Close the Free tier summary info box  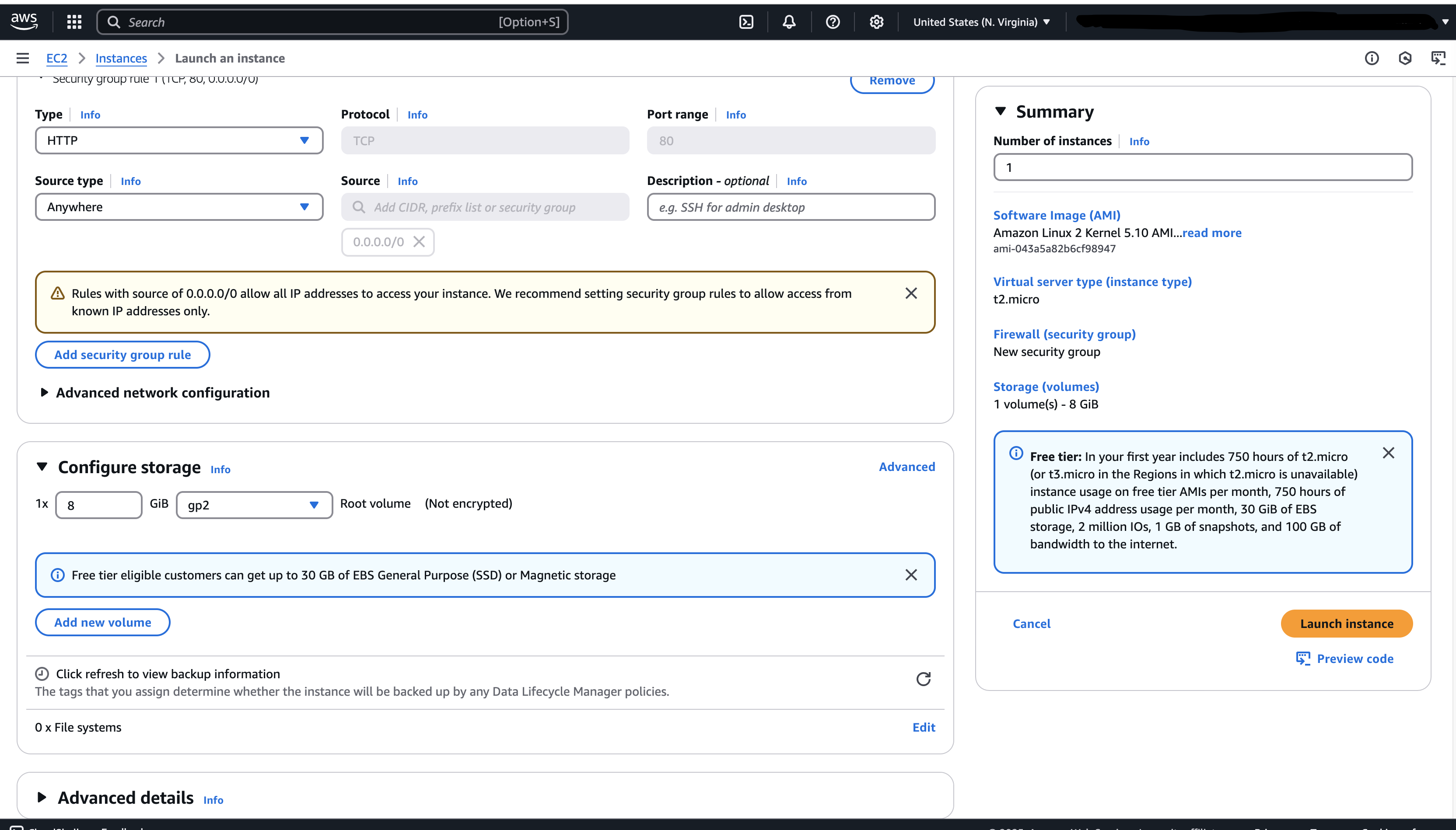coord(1389,453)
